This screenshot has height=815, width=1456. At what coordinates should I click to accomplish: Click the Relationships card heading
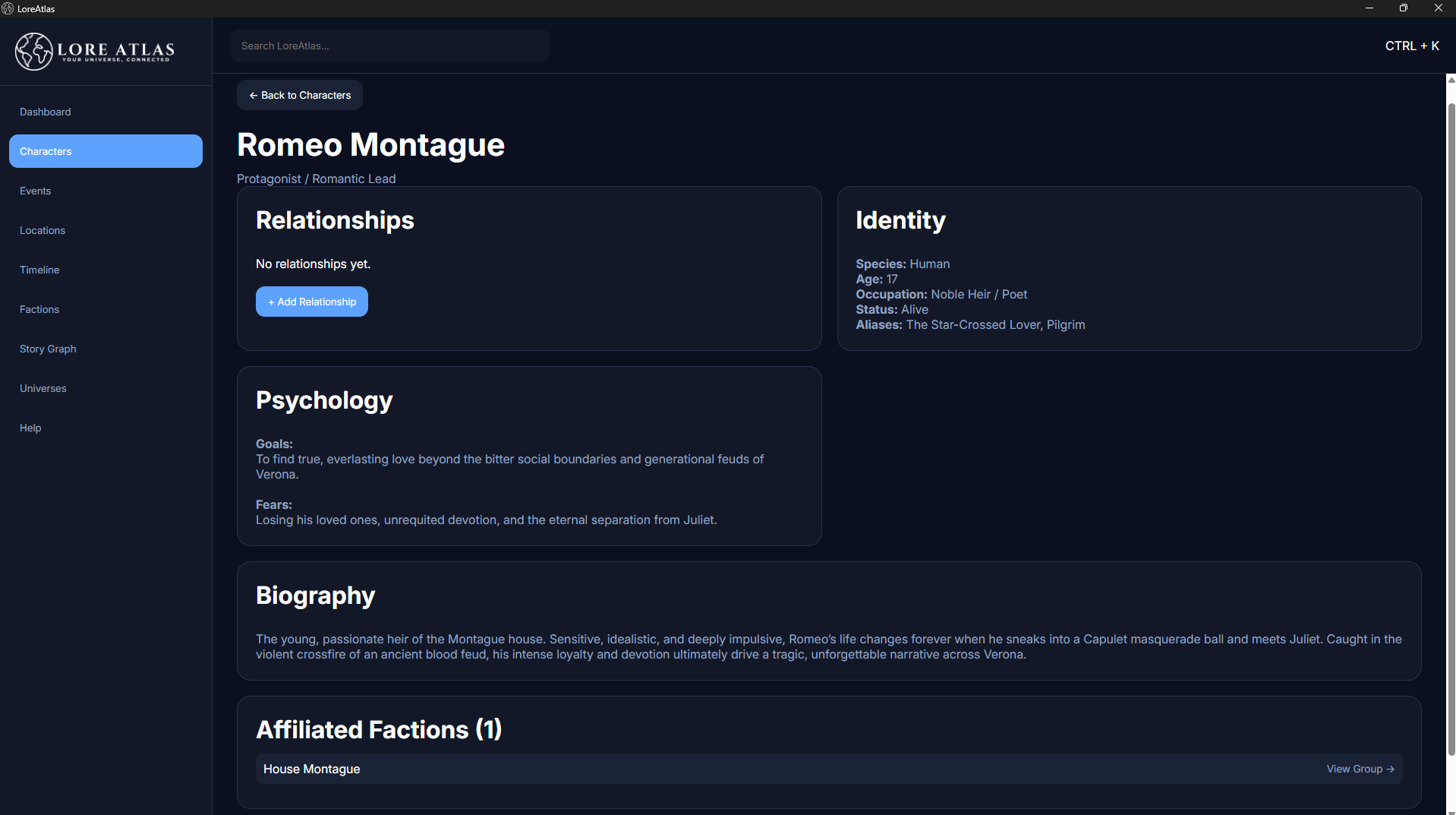click(335, 220)
